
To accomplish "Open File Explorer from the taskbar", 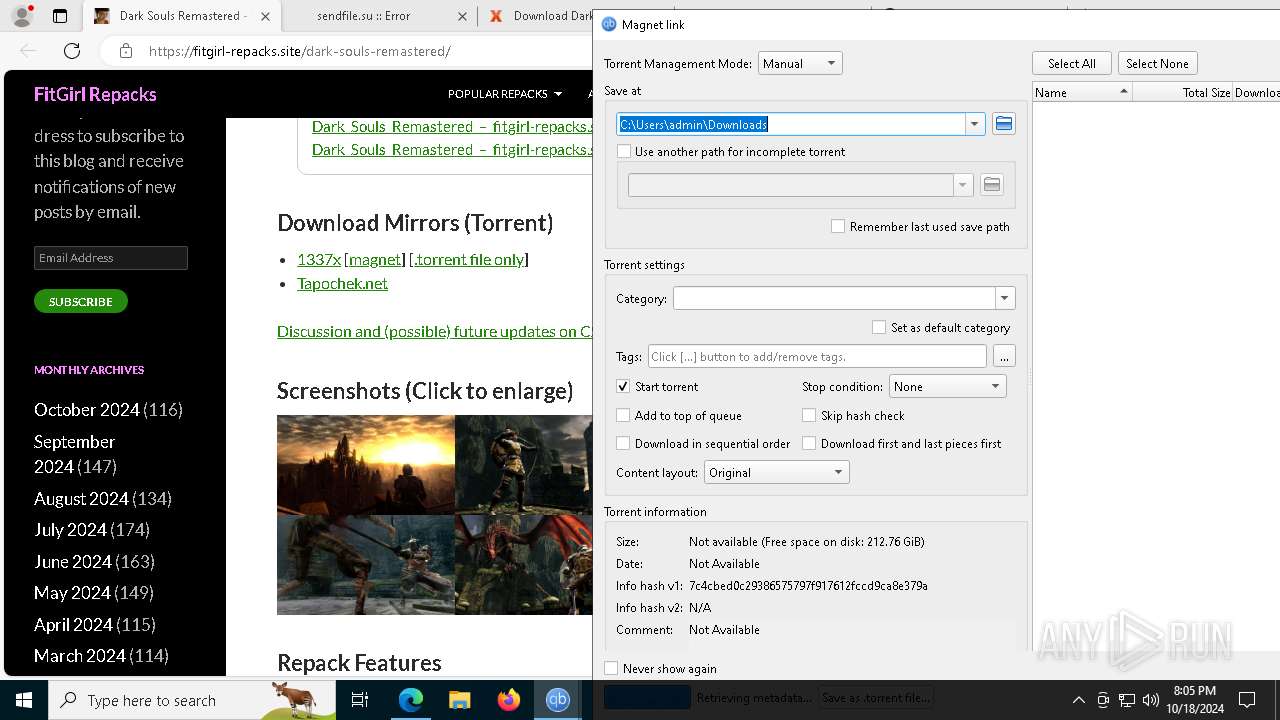I will point(459,700).
